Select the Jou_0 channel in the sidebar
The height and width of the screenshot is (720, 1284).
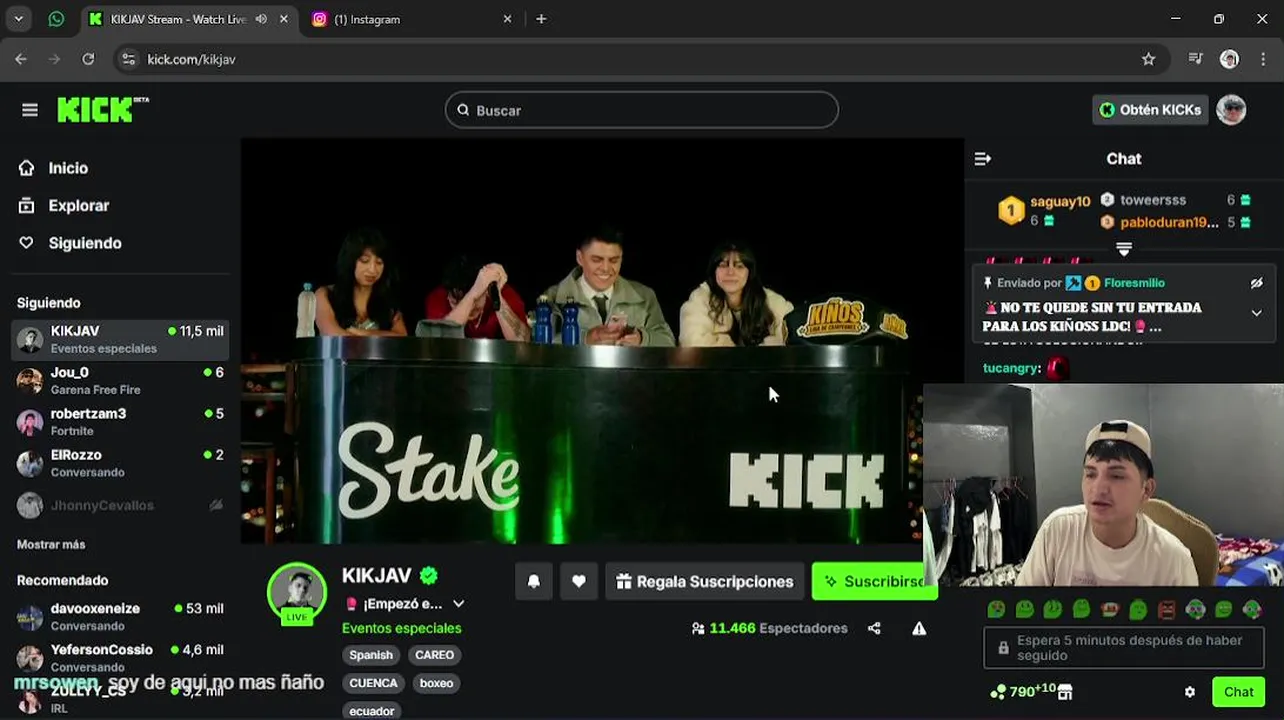[x=120, y=380]
